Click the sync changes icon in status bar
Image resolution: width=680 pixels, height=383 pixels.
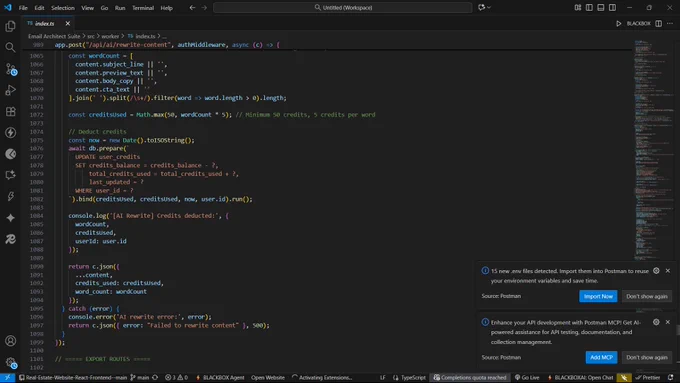(155, 377)
